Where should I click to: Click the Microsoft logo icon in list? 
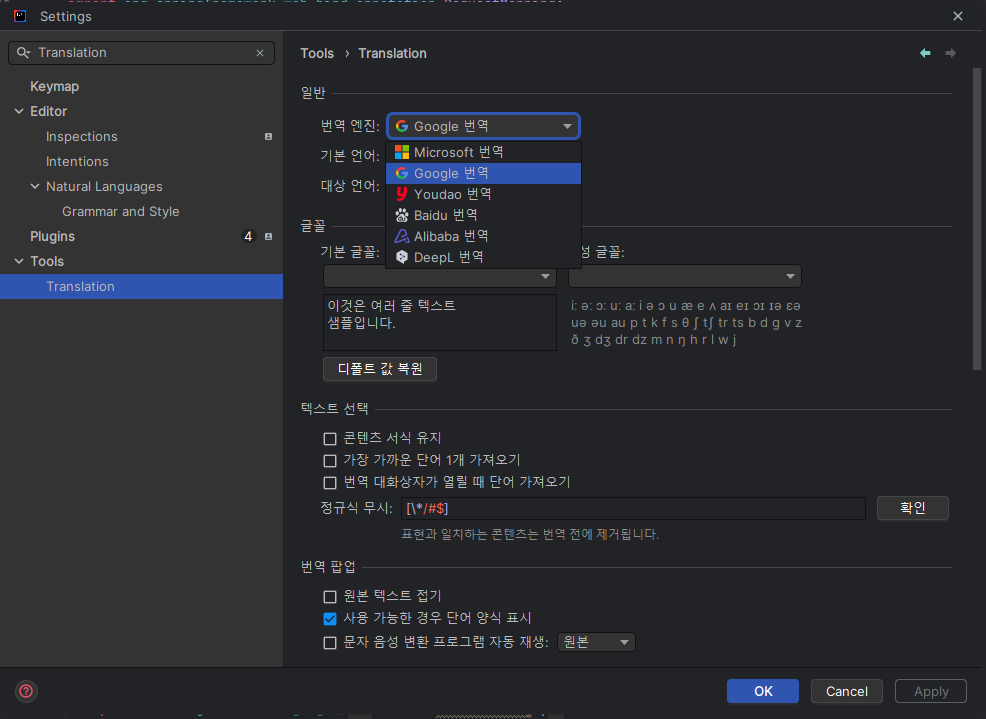point(402,152)
